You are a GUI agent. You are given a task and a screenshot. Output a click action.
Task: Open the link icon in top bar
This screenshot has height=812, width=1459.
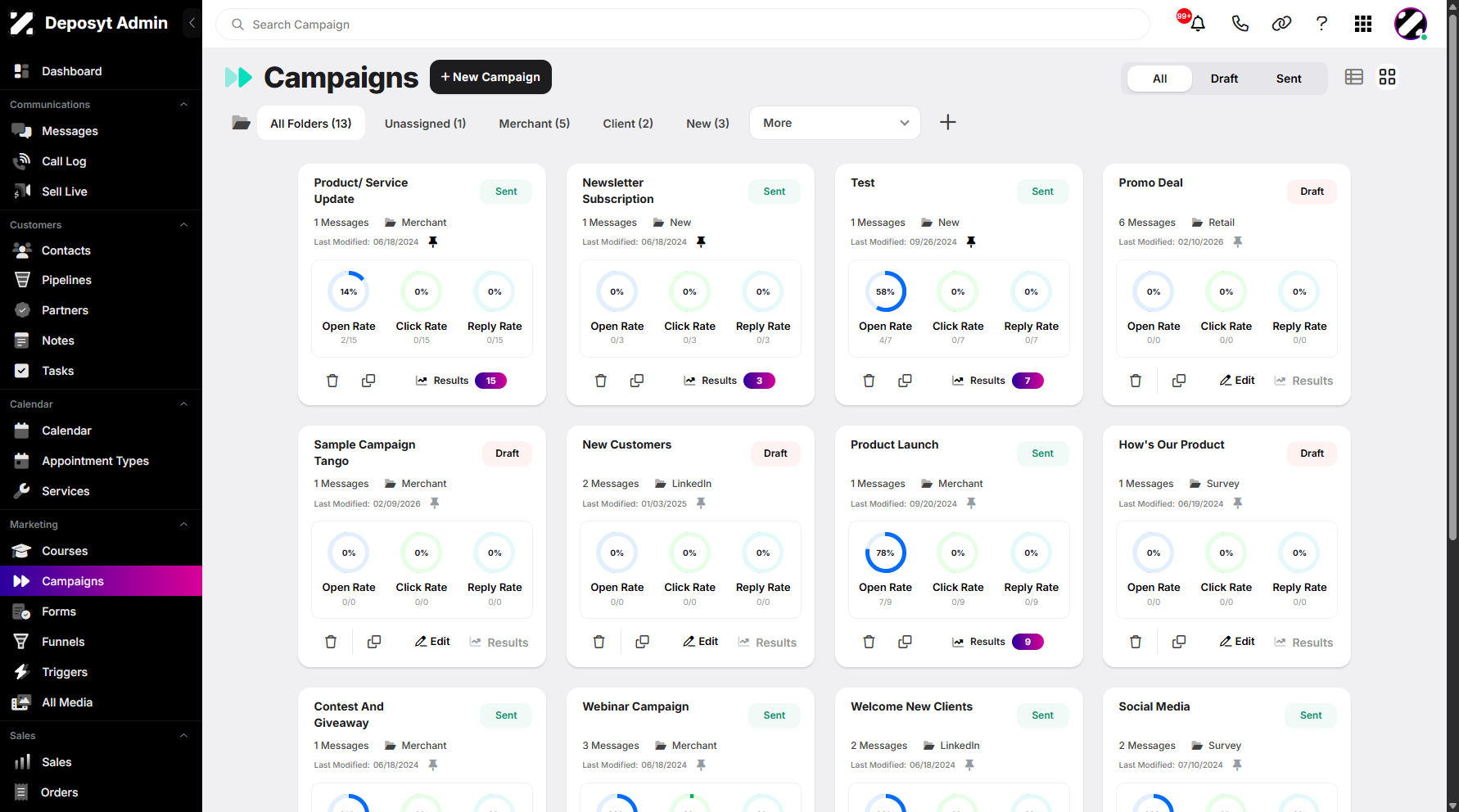pos(1281,24)
